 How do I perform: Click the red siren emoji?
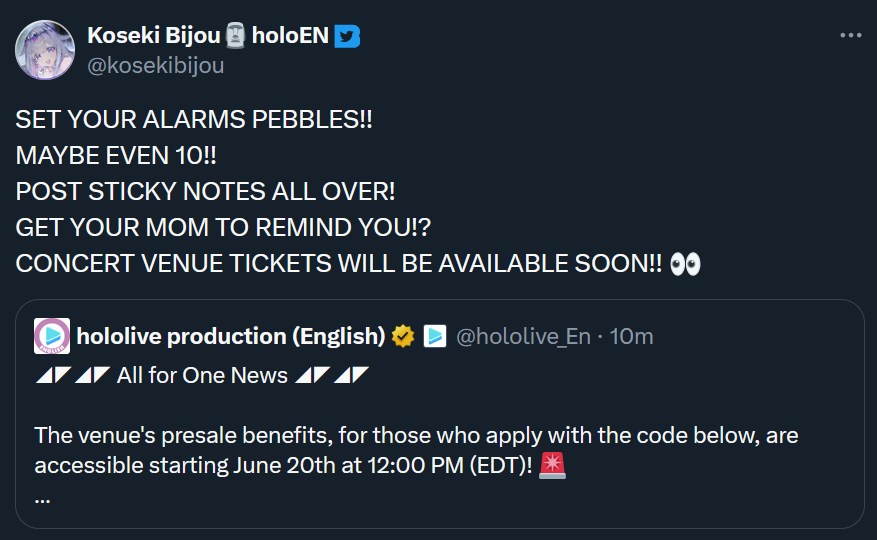[552, 465]
